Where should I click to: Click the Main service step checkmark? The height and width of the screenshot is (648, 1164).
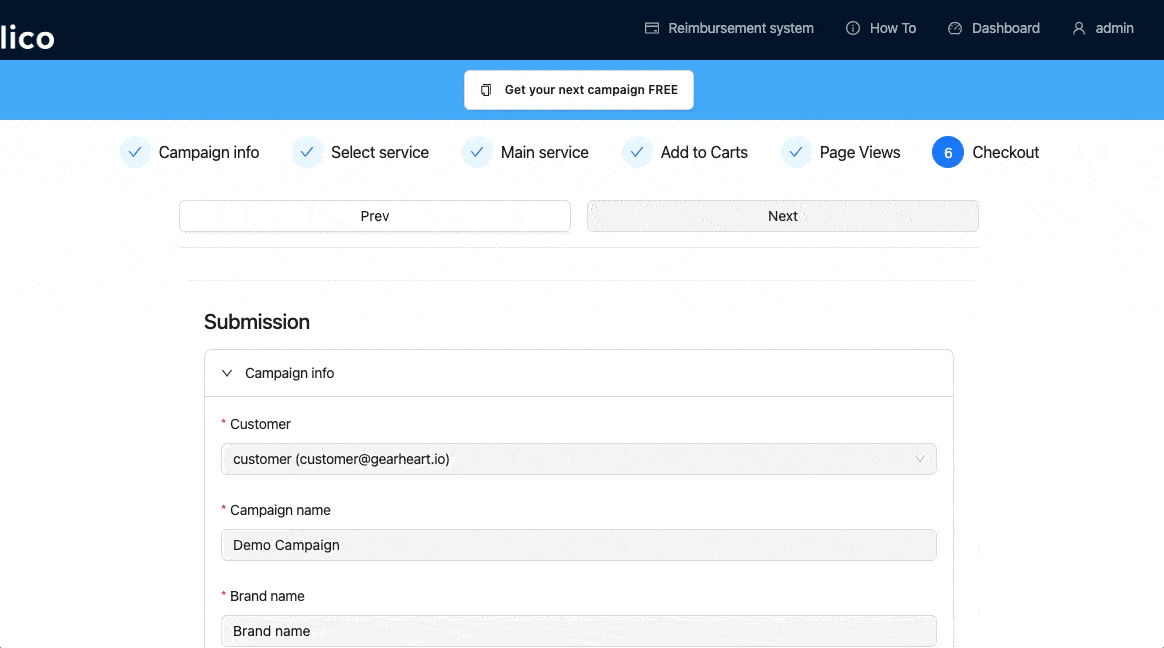[x=477, y=152]
